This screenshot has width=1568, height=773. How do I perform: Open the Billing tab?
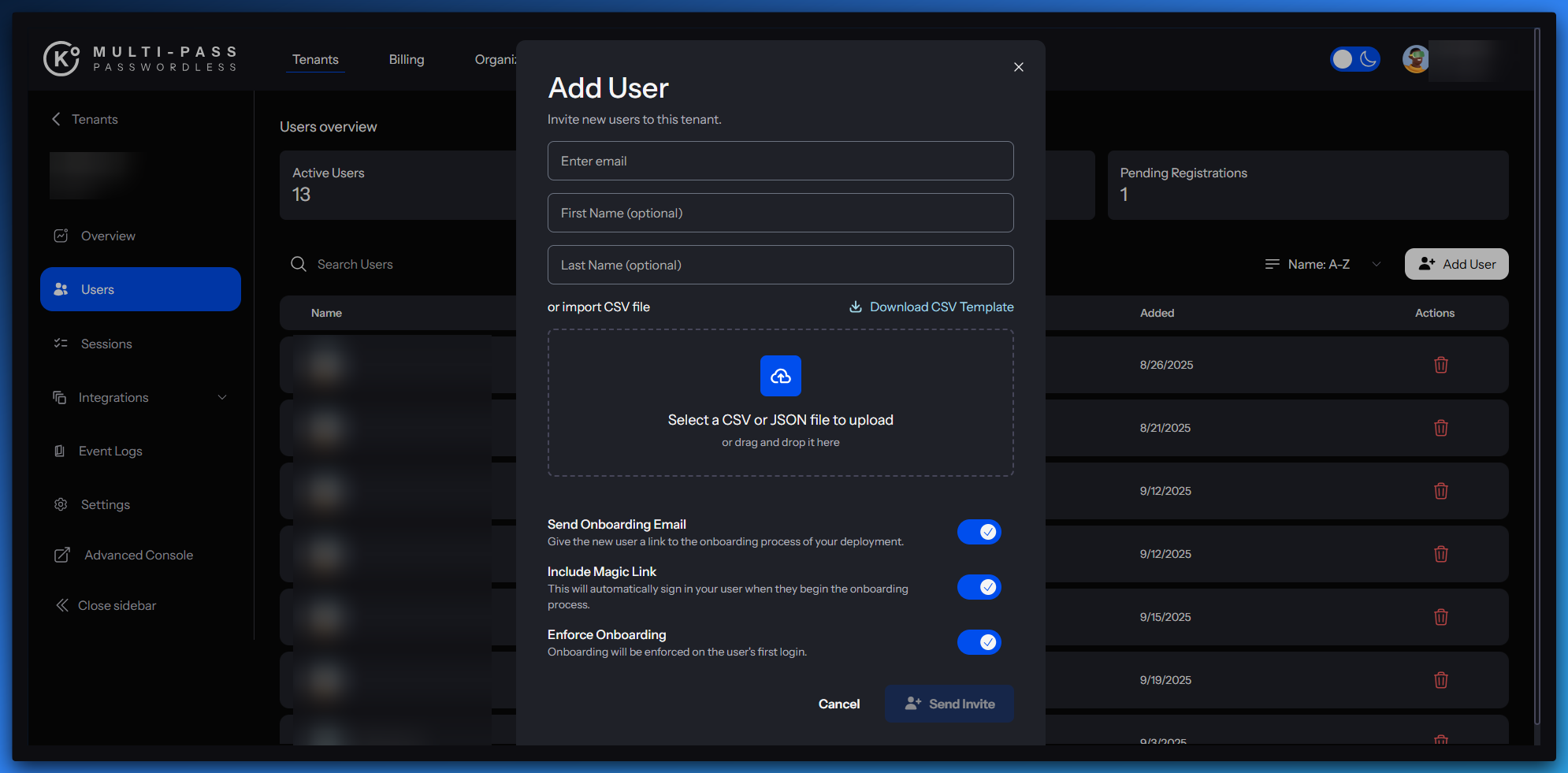pyautogui.click(x=406, y=59)
